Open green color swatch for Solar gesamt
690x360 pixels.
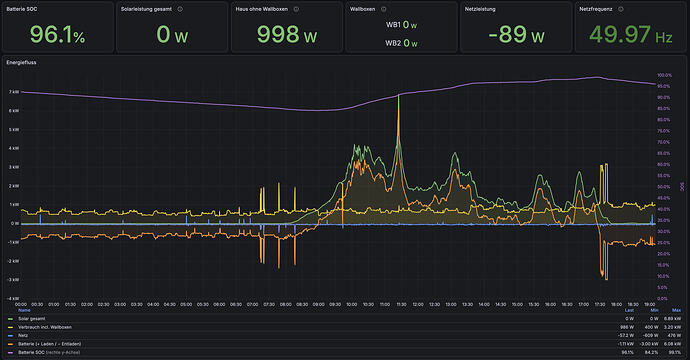[10, 319]
